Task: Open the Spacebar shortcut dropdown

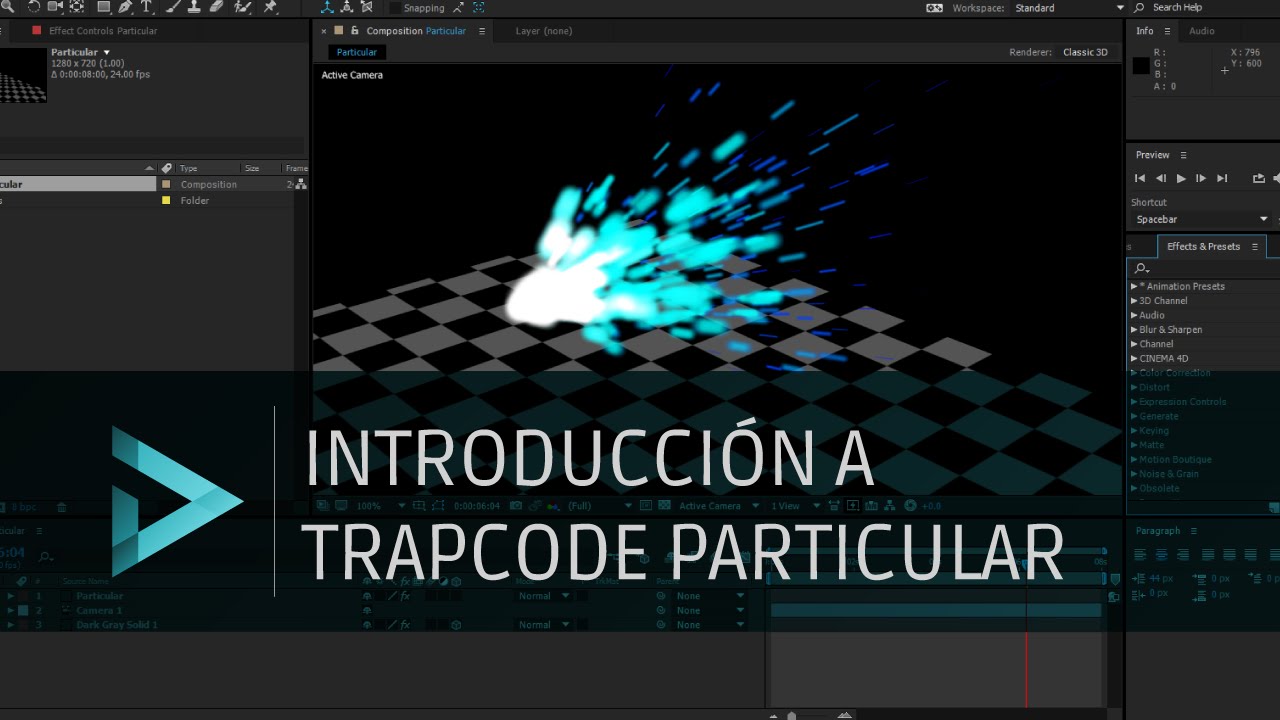Action: (x=1202, y=219)
